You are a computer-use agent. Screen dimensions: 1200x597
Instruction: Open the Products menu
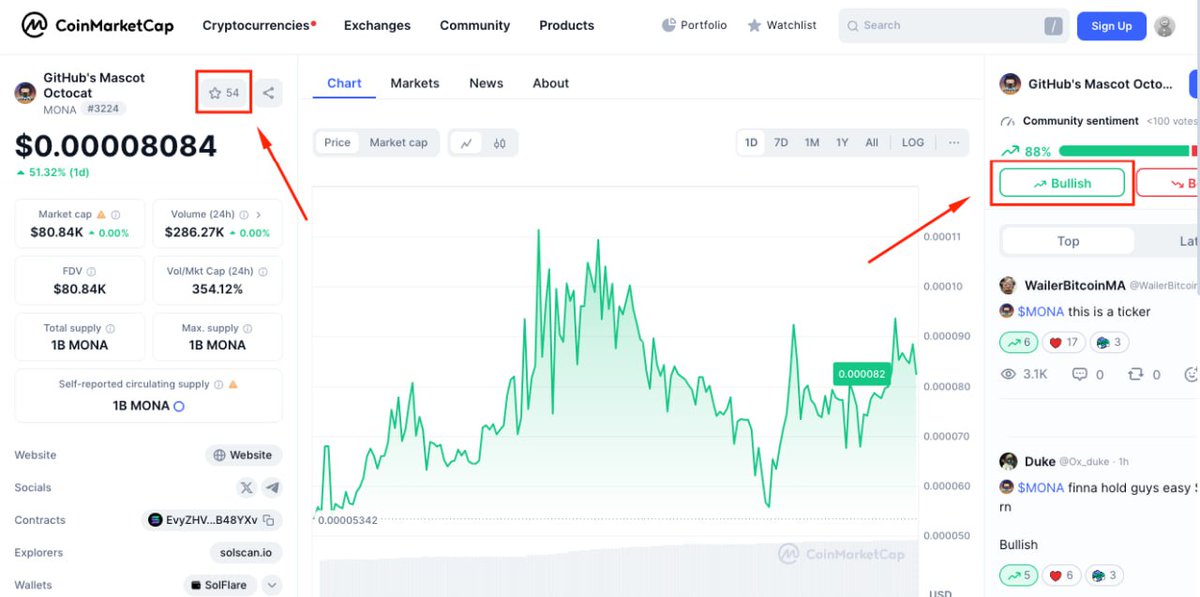pos(567,25)
